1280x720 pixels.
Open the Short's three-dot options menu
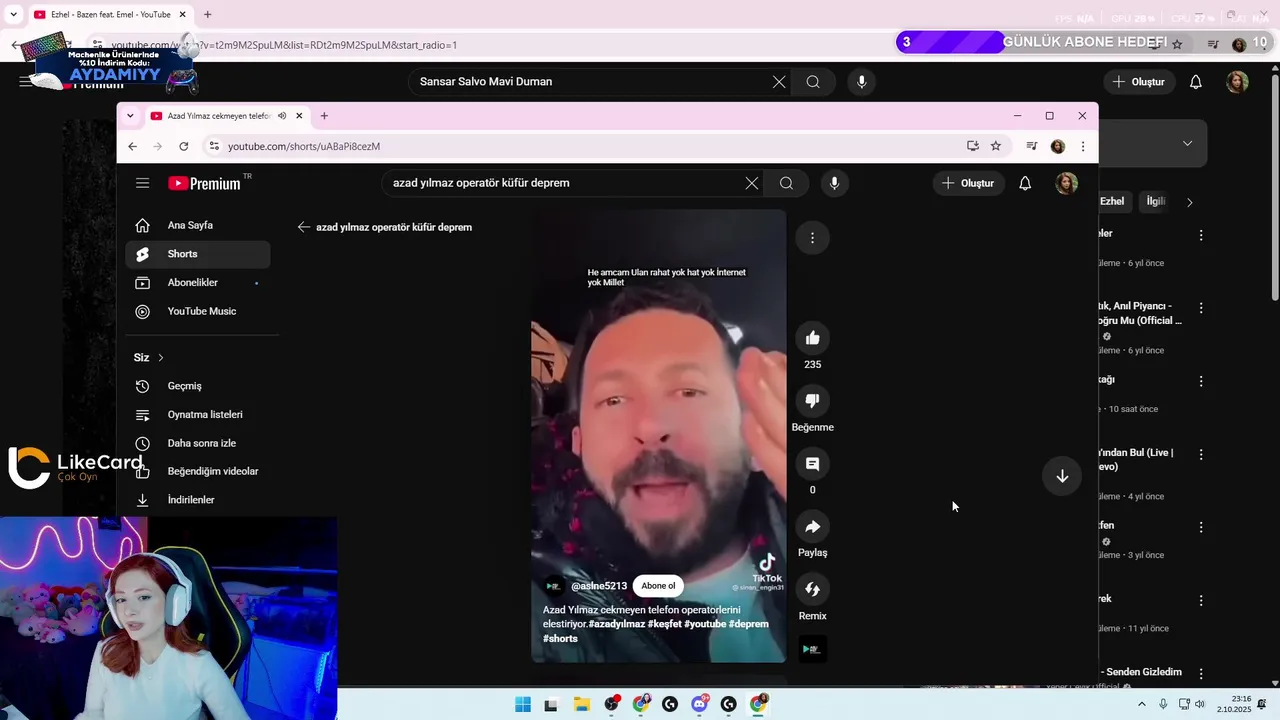tap(812, 238)
